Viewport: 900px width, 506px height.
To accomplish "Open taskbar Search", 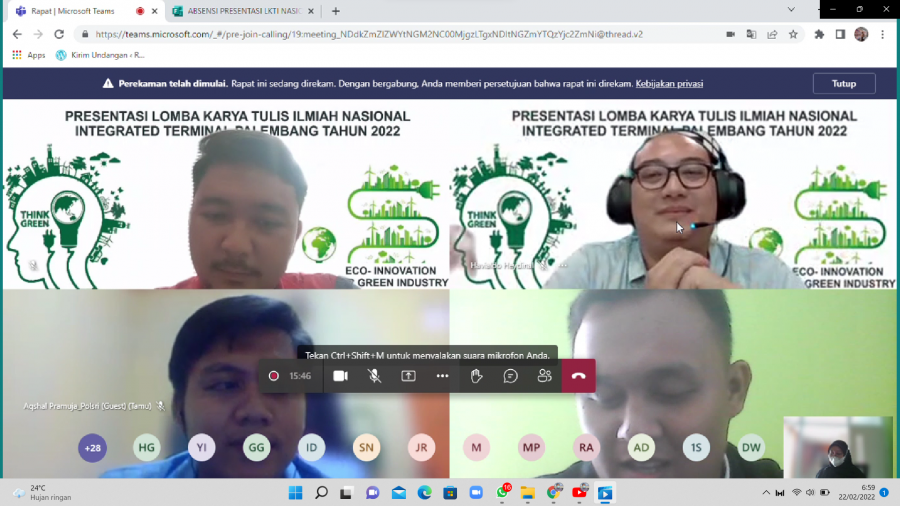I will [321, 493].
